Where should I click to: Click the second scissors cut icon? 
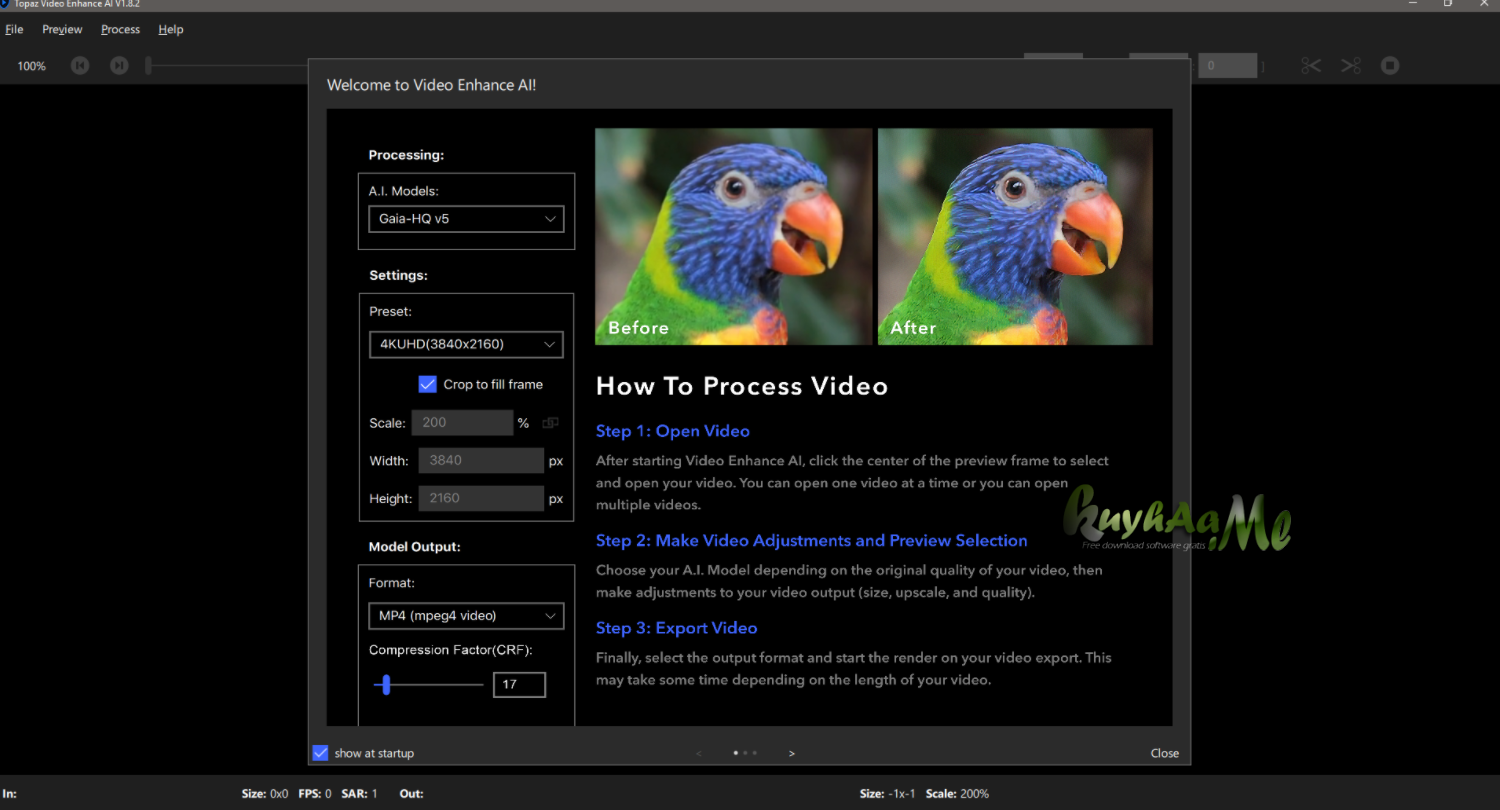coord(1352,66)
